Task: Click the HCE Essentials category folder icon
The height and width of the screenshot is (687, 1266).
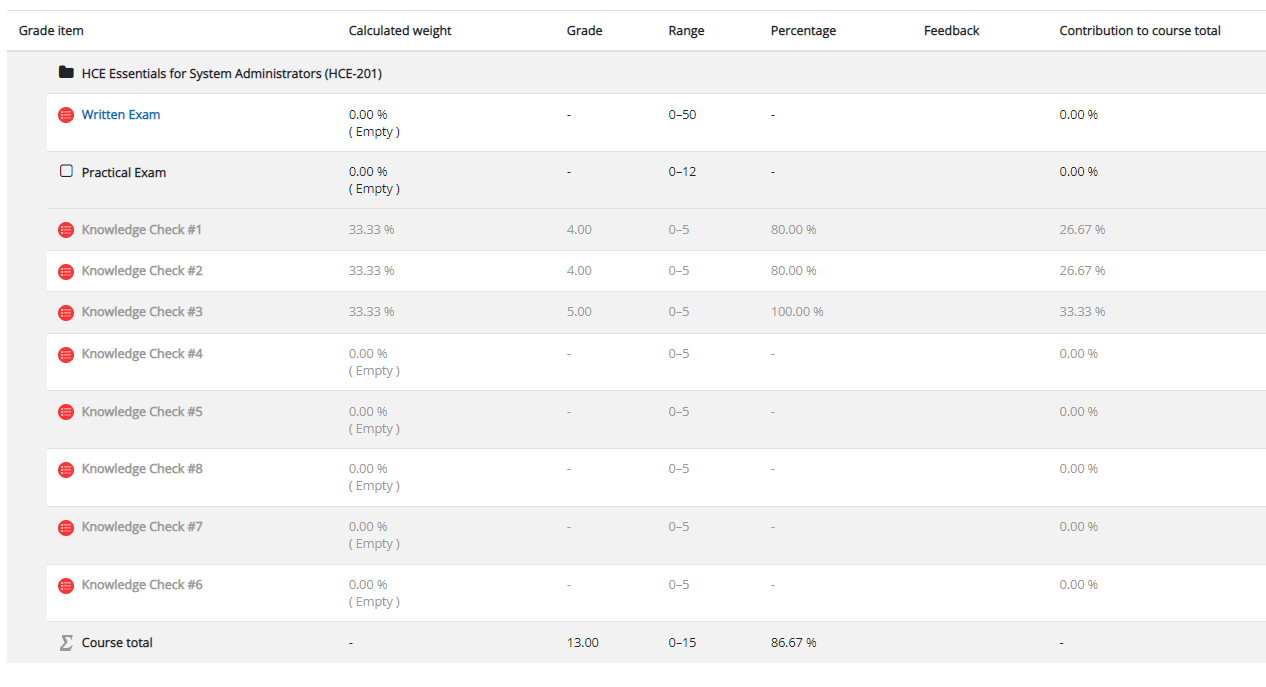Action: [66, 73]
